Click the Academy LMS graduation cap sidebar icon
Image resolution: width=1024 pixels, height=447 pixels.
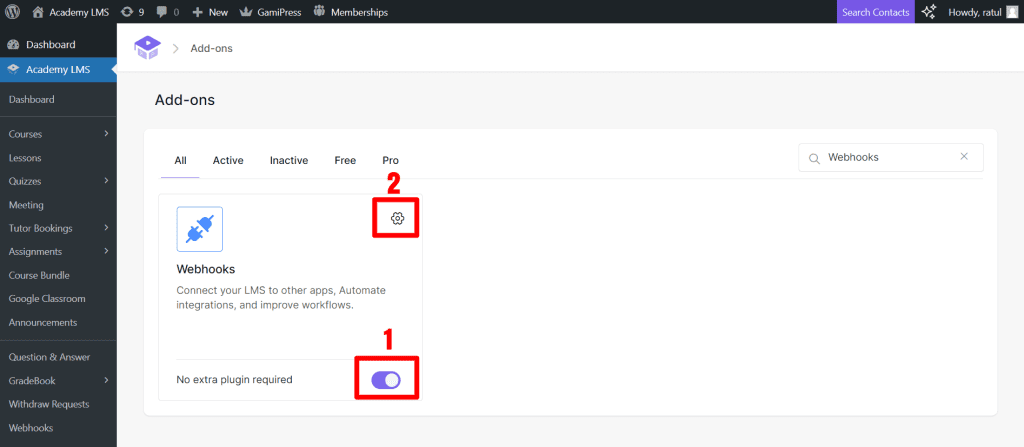pos(12,69)
